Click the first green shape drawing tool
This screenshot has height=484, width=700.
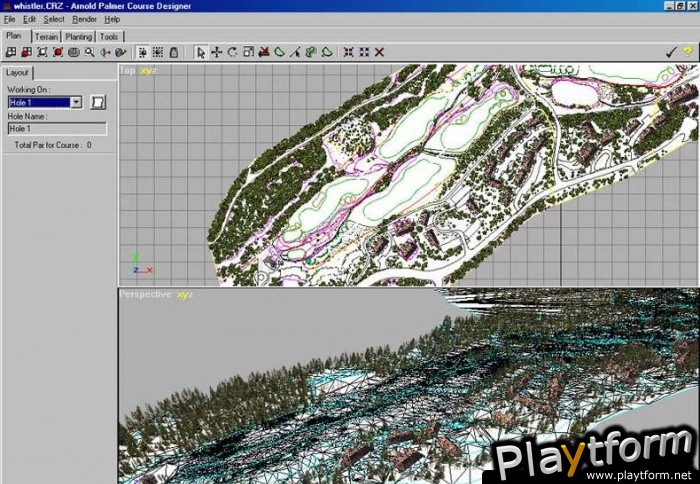[279, 52]
